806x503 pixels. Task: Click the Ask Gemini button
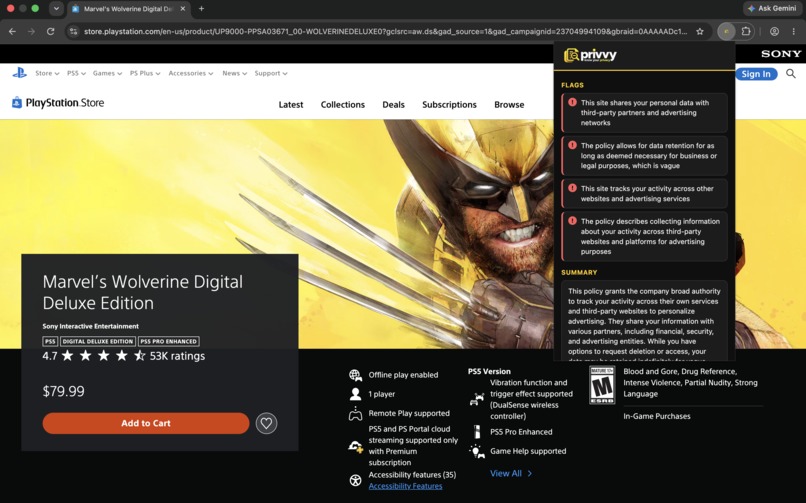[772, 9]
